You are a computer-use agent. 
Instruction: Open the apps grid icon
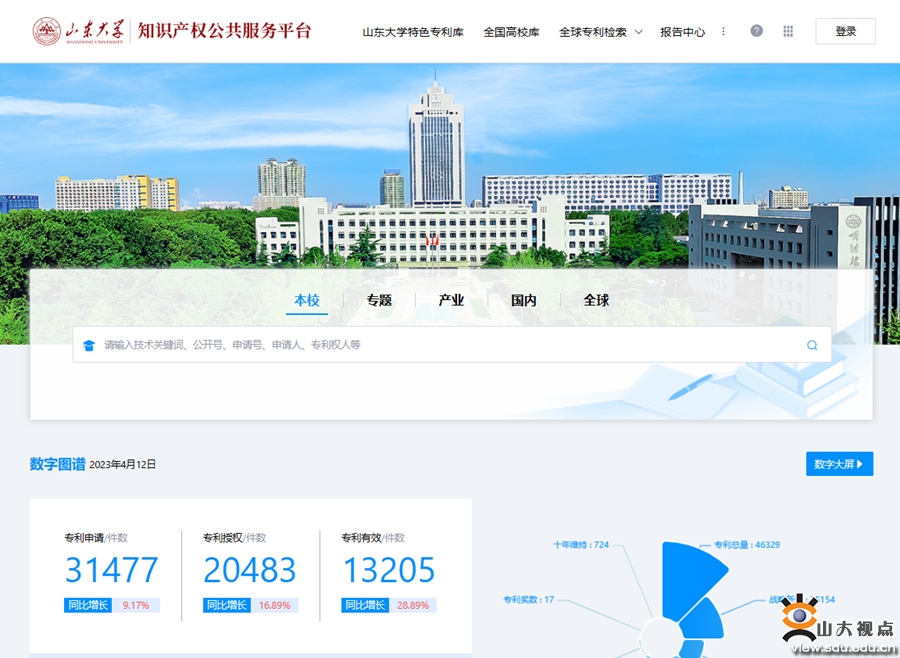click(x=788, y=31)
